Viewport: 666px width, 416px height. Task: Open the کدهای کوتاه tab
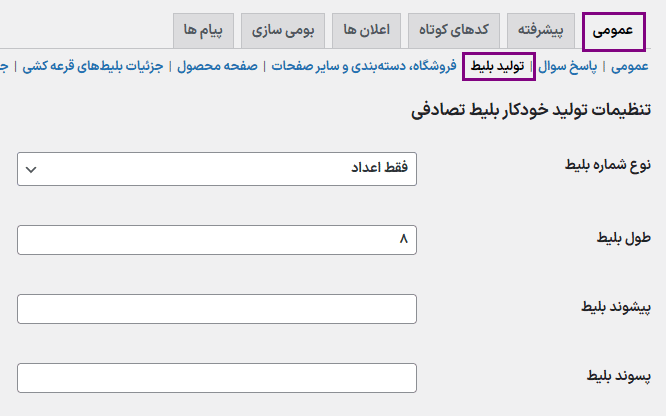tap(455, 31)
